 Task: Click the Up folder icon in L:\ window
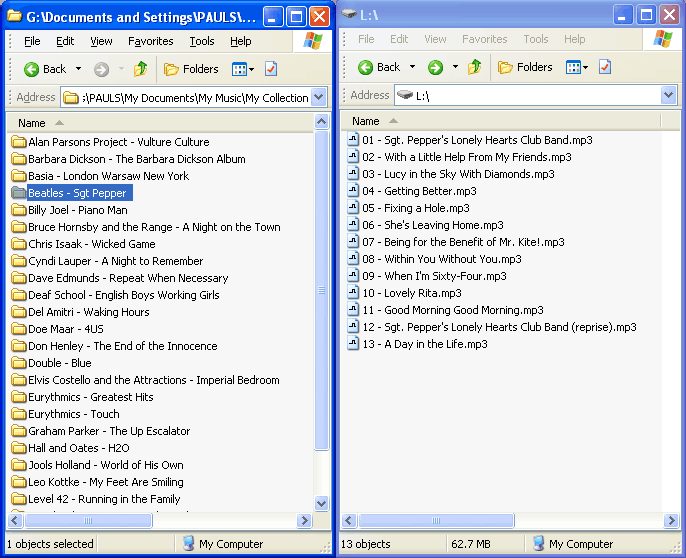474,67
